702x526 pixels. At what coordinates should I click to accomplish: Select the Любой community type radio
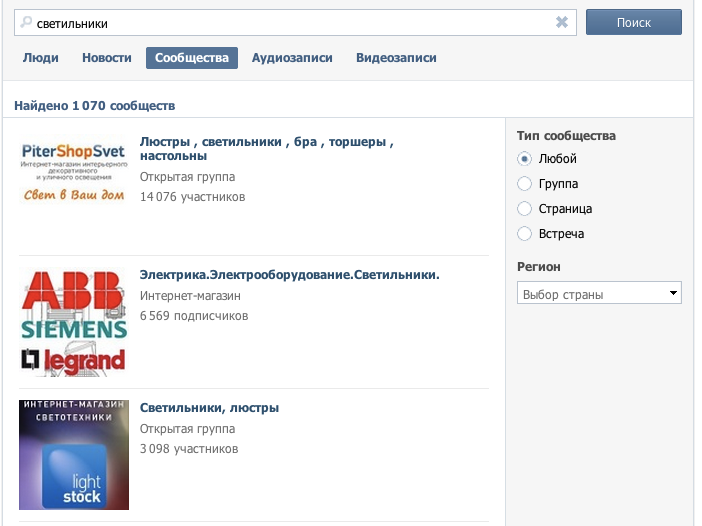point(524,159)
